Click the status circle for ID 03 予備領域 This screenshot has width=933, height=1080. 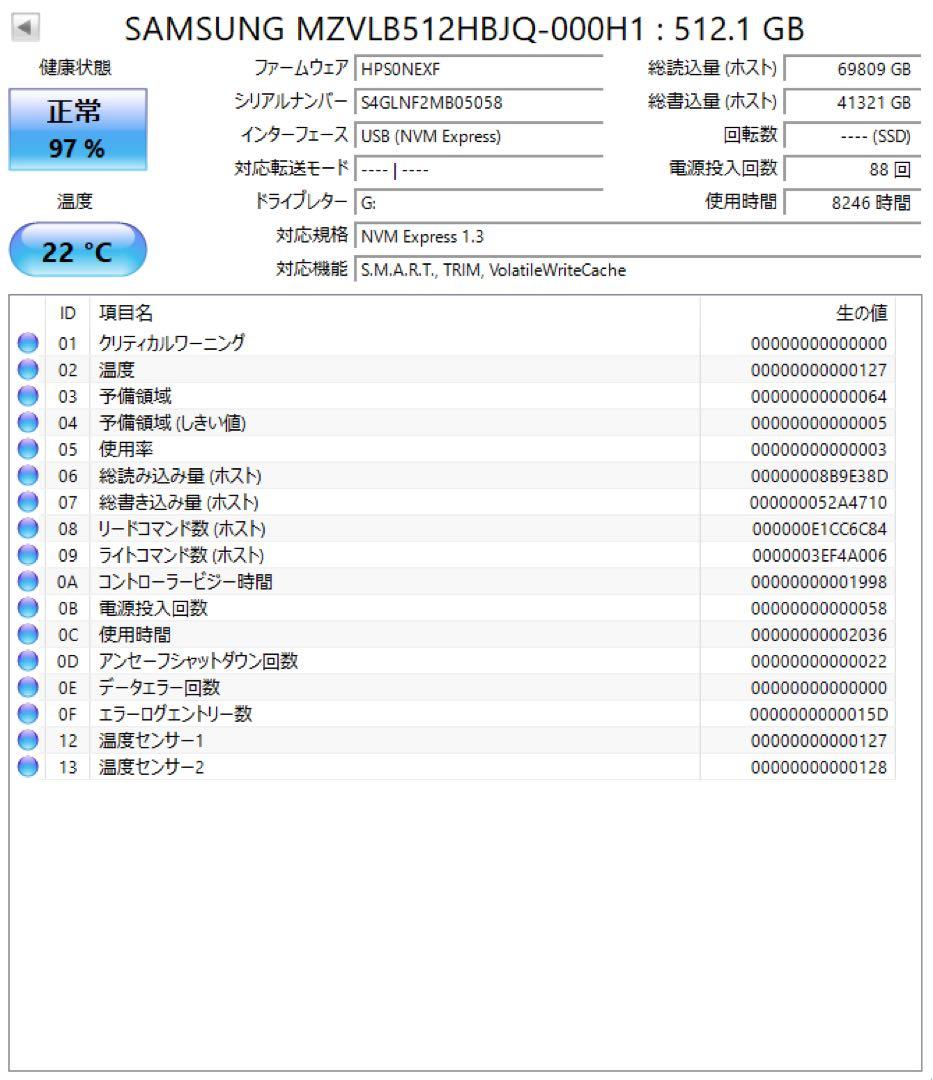(x=28, y=396)
